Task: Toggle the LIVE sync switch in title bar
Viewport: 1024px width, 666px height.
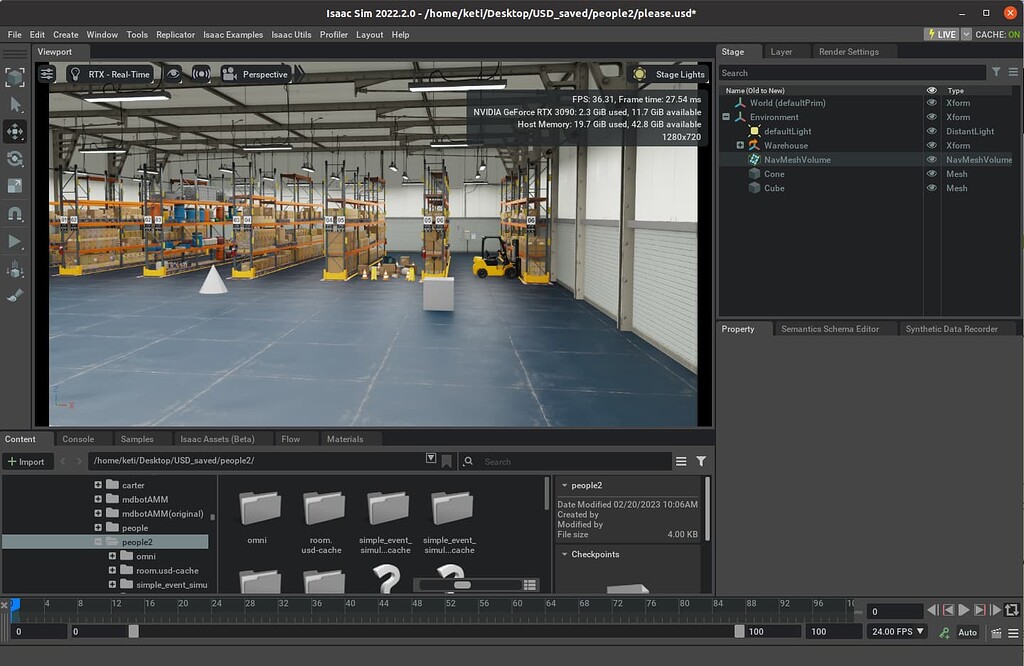Action: pos(941,33)
